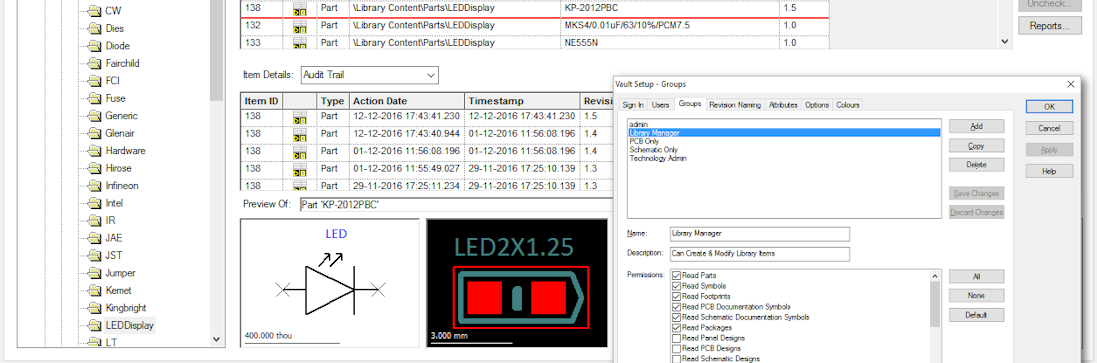Open the Attributes tab
This screenshot has width=1097, height=363.
[783, 105]
